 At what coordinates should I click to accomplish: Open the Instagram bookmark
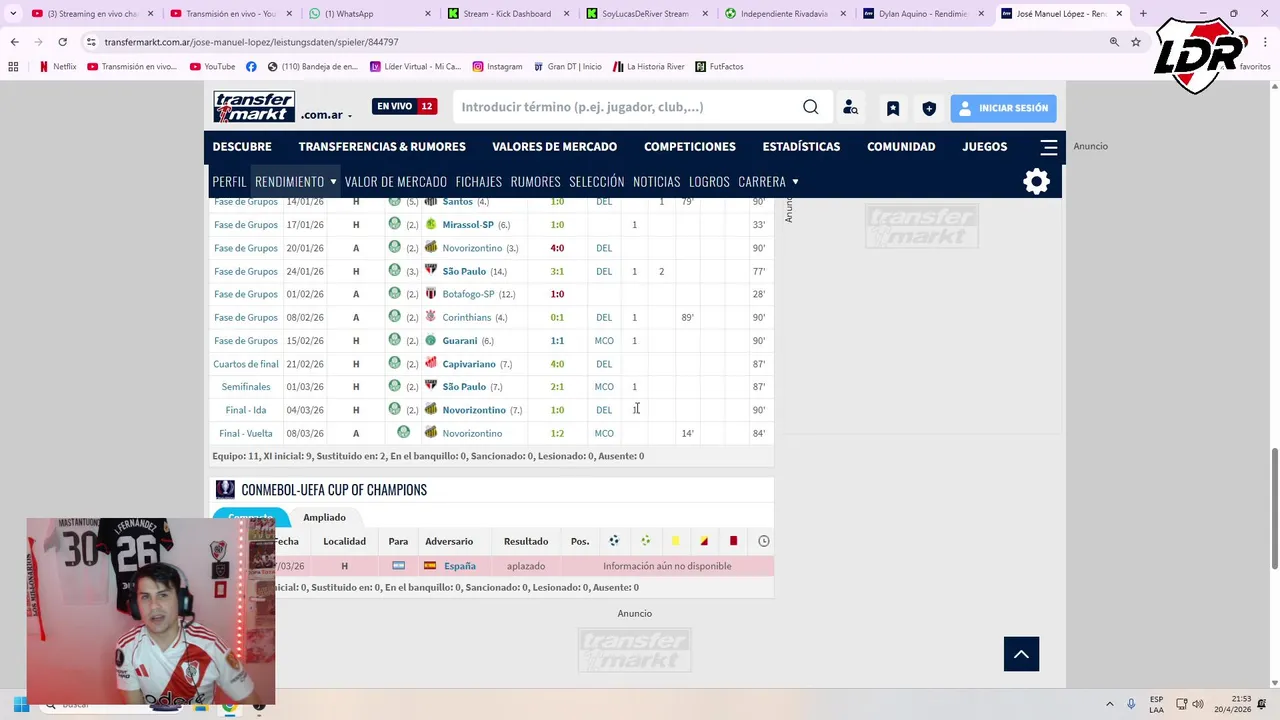coord(497,67)
